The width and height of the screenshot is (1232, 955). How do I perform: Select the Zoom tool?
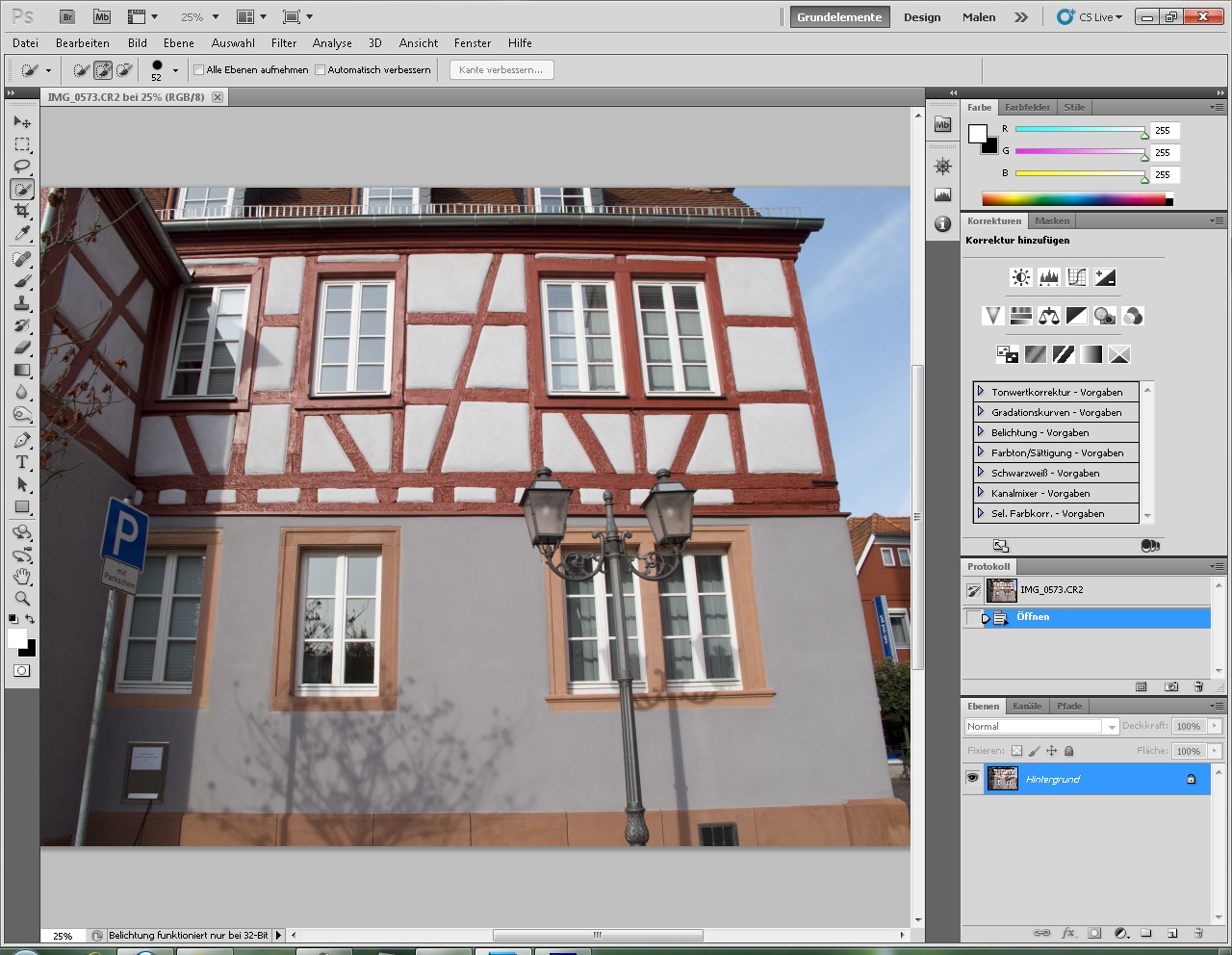(x=22, y=599)
